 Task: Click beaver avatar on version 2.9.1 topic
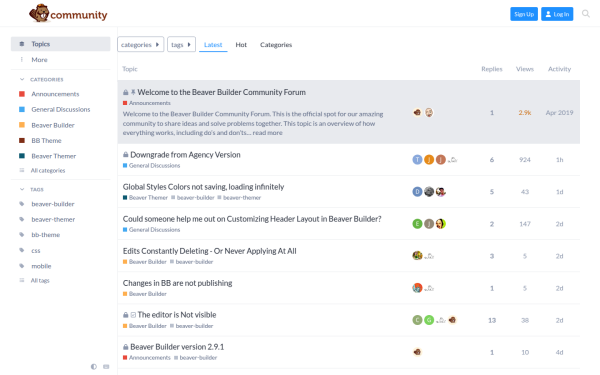pos(417,352)
